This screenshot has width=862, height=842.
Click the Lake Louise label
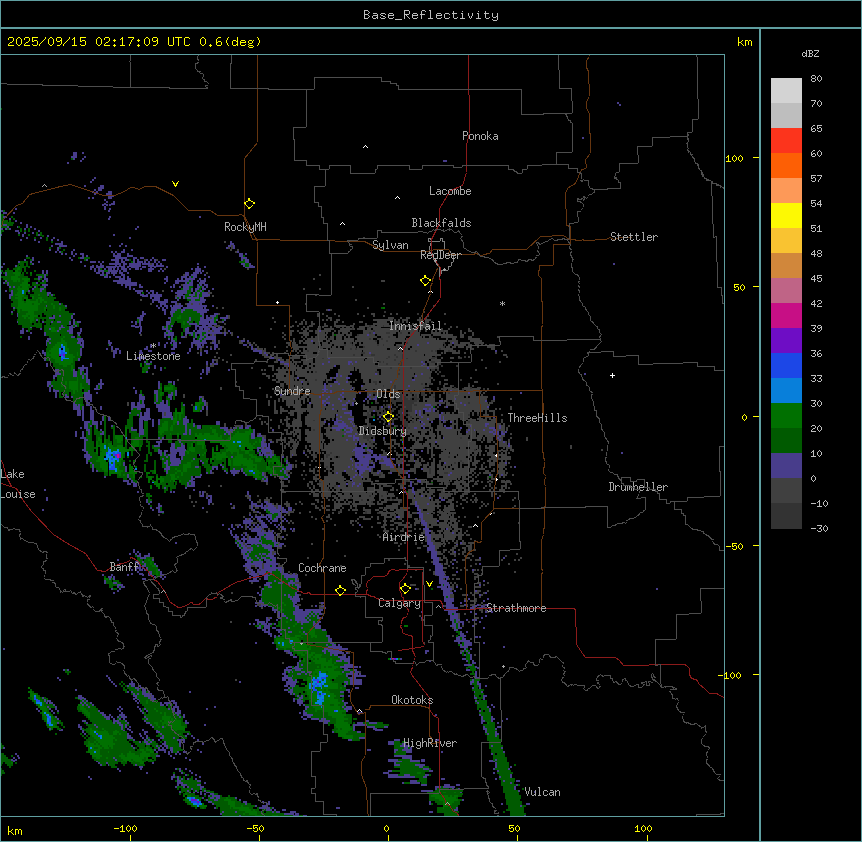pos(18,484)
